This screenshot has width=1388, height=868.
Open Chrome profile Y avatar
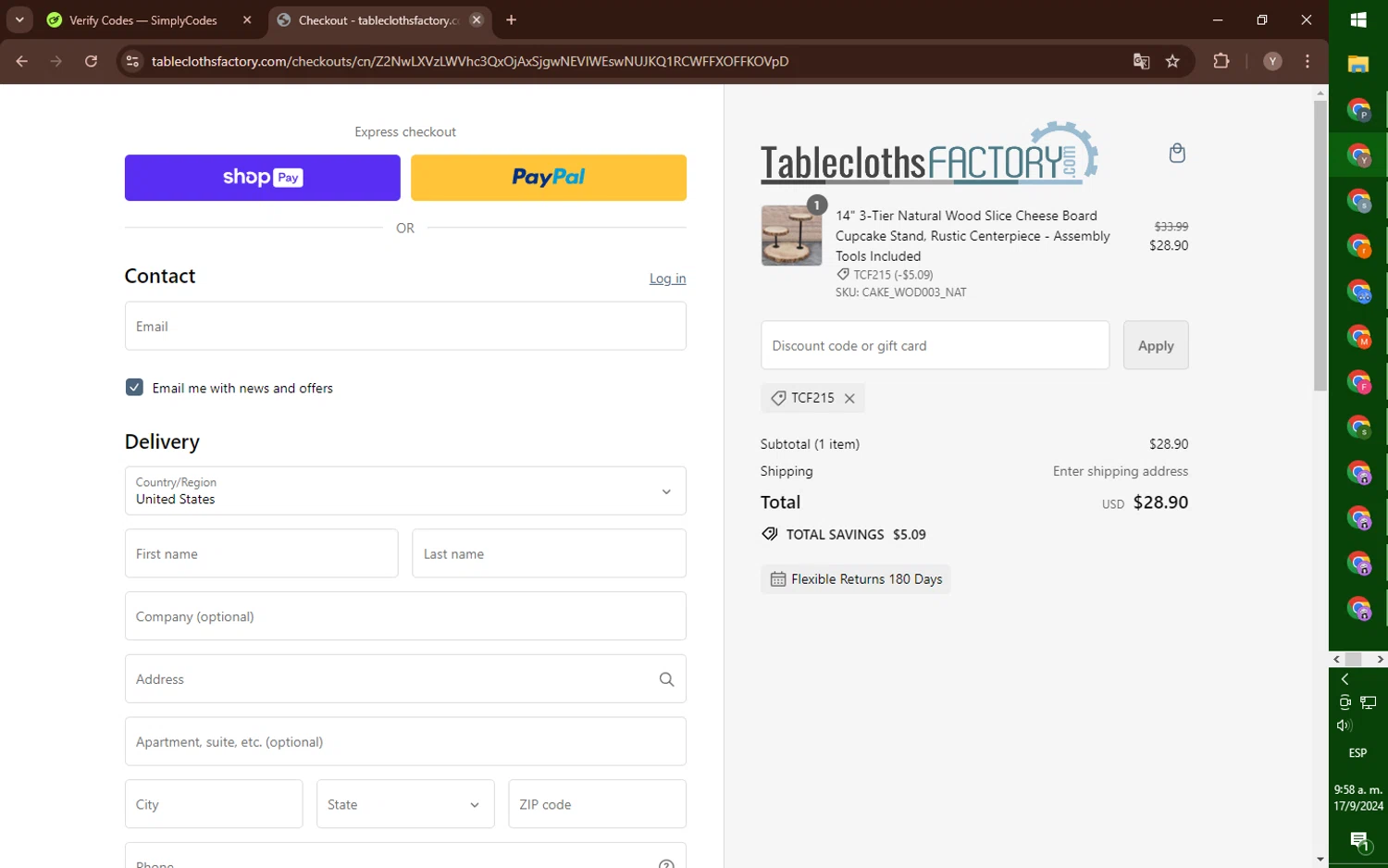[x=1272, y=61]
